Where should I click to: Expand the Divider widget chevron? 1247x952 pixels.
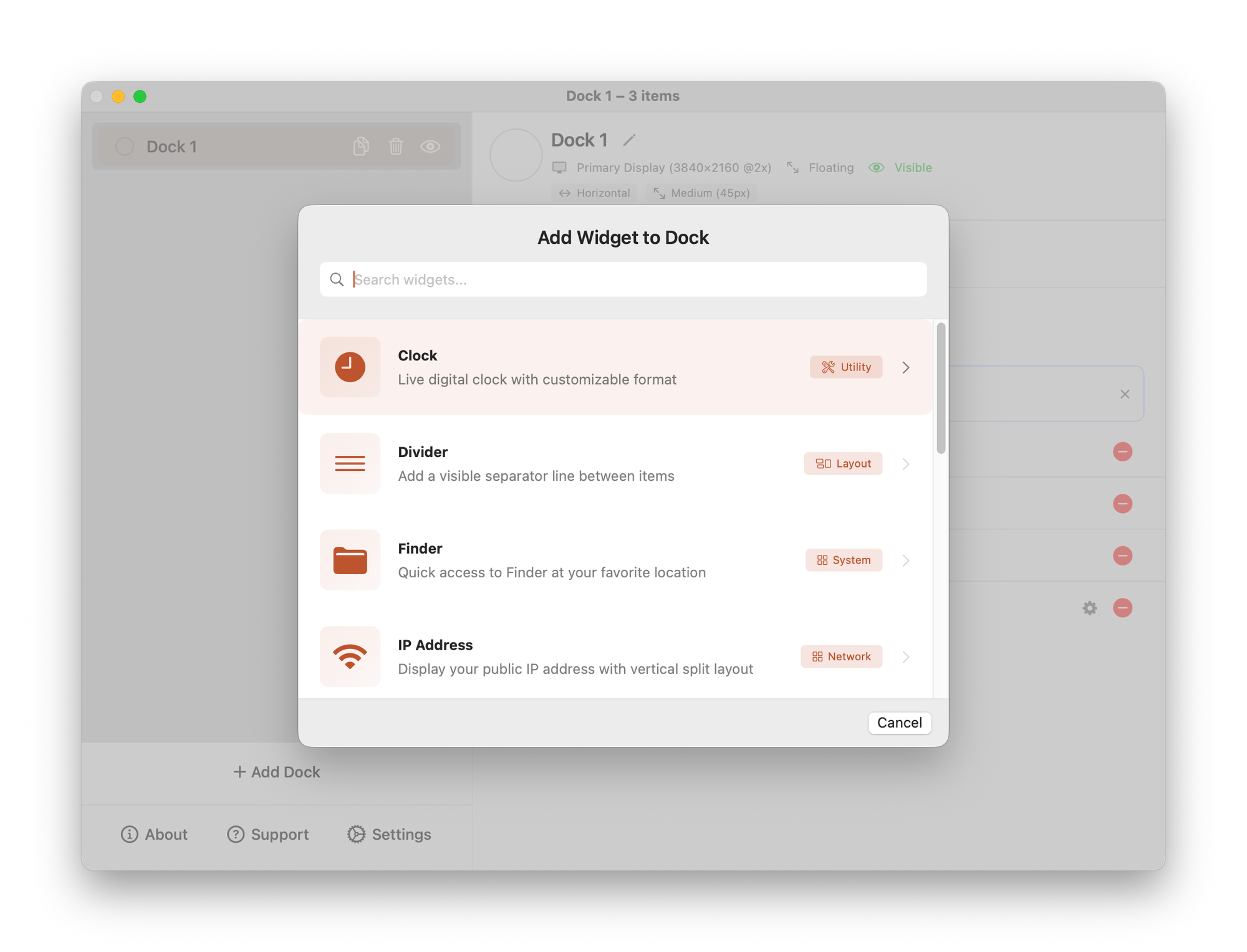tap(906, 464)
